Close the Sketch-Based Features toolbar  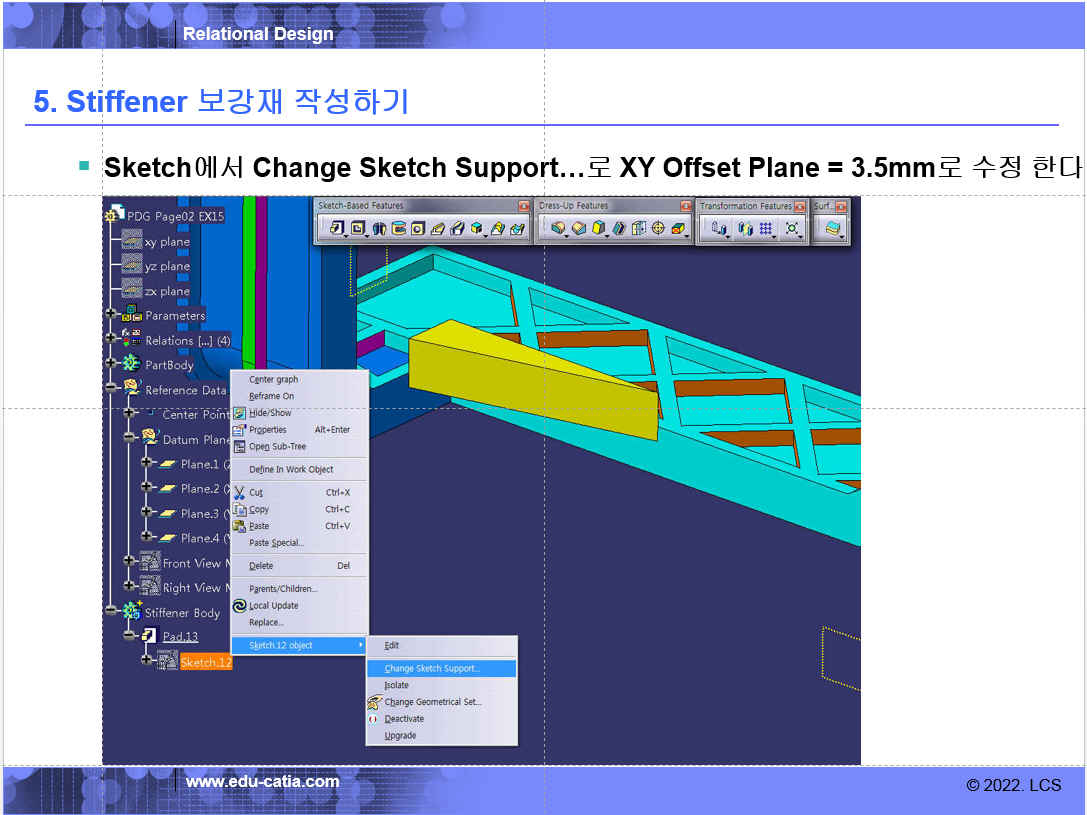click(x=523, y=206)
